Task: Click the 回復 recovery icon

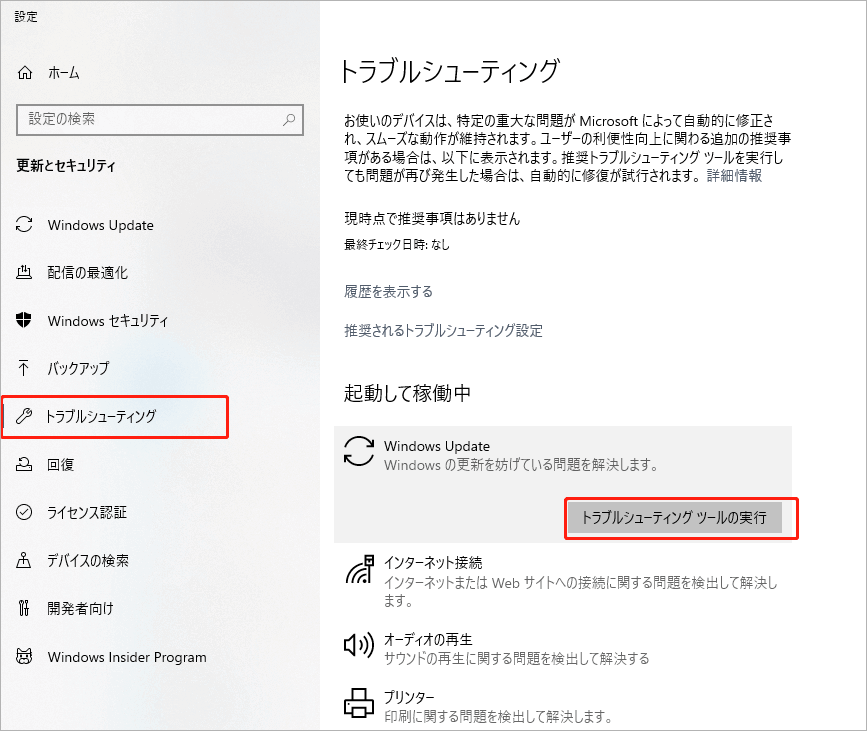Action: tap(24, 464)
